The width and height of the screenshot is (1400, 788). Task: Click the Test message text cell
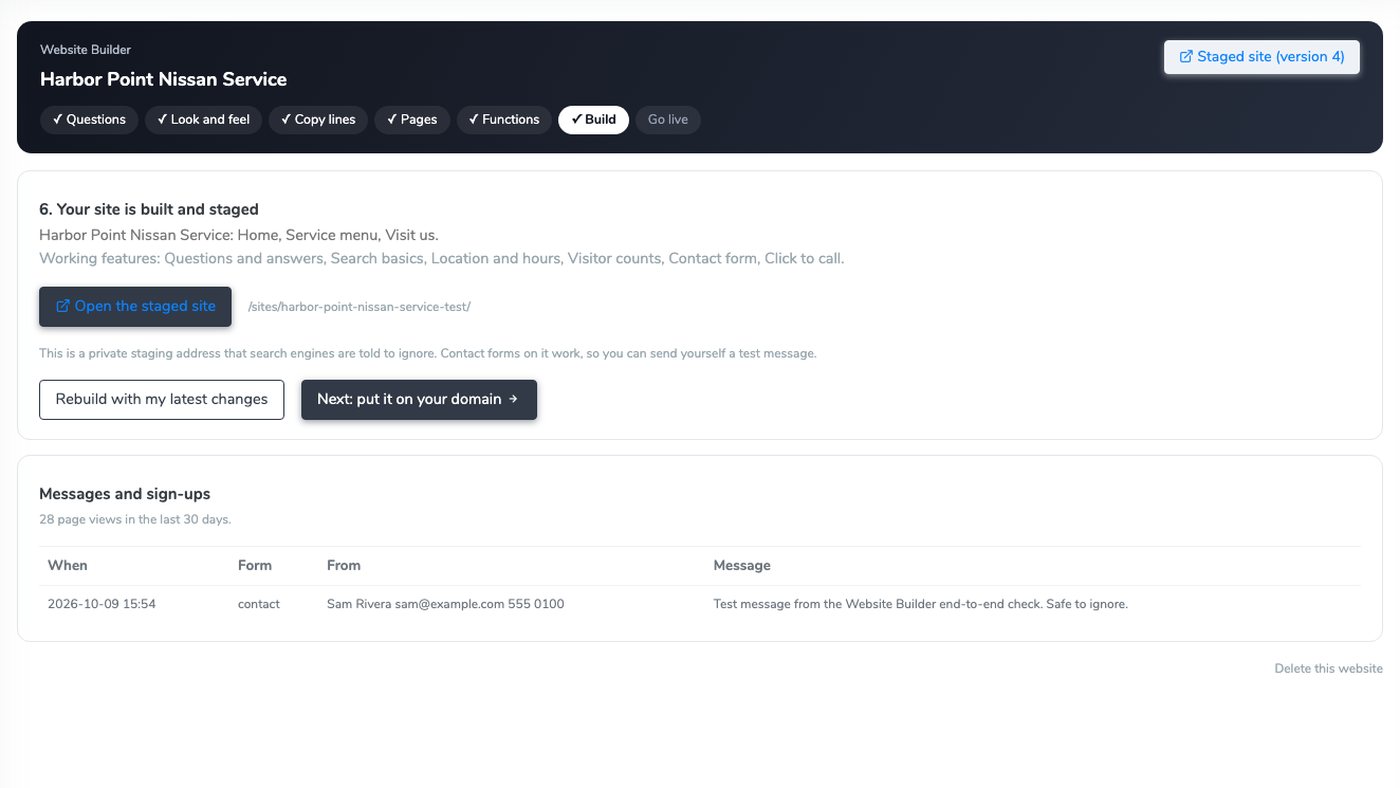tap(920, 604)
